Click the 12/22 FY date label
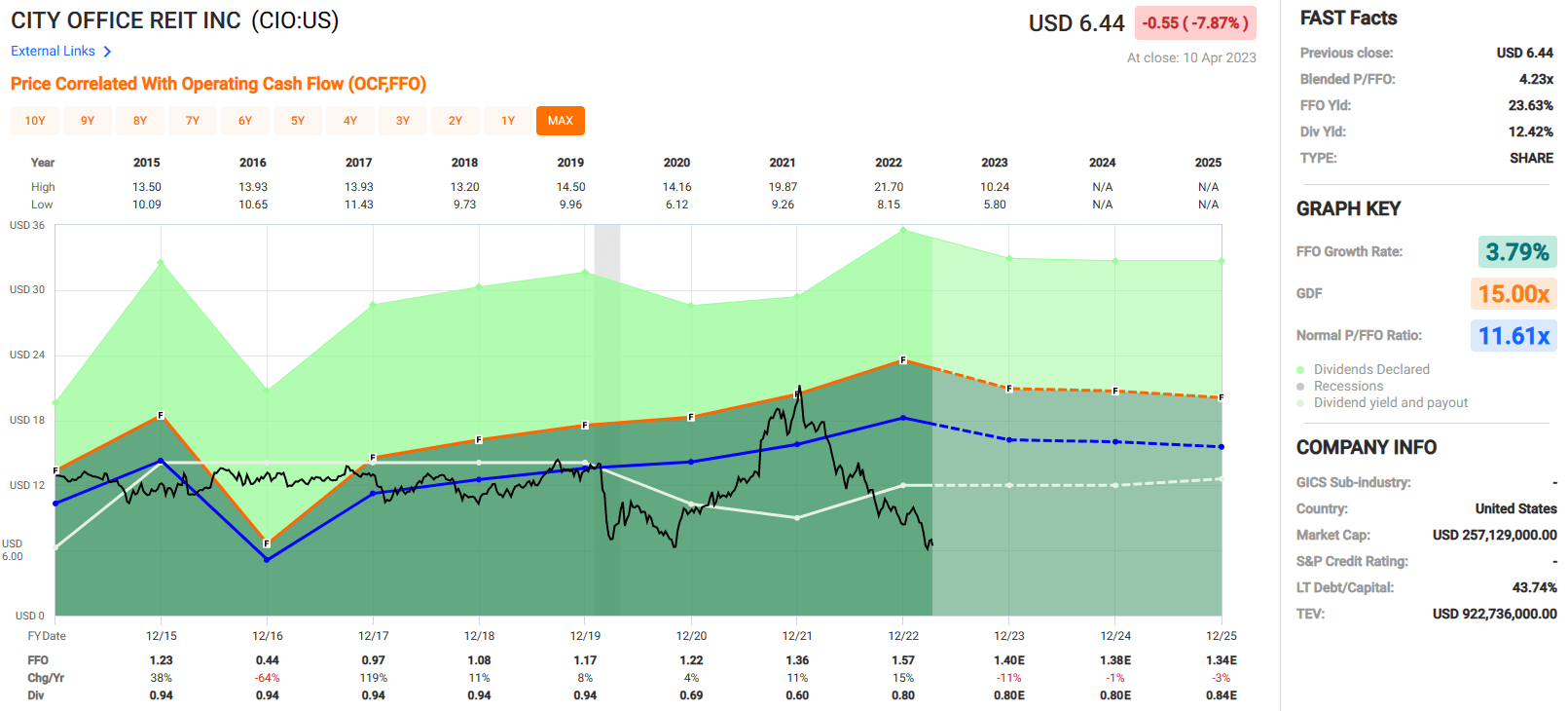Image resolution: width=1568 pixels, height=711 pixels. click(x=903, y=636)
